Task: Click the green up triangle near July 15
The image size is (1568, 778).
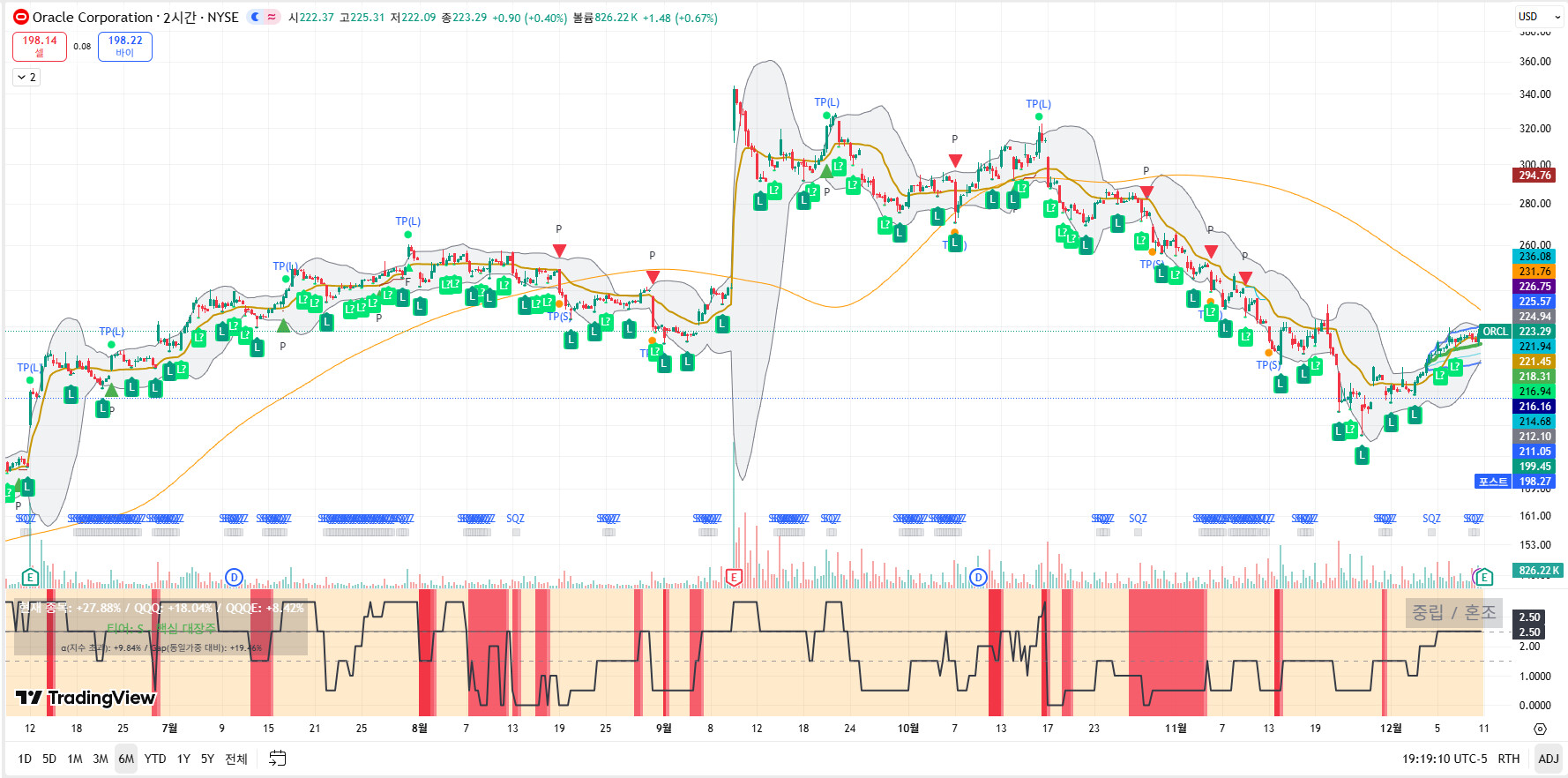Action: (283, 326)
